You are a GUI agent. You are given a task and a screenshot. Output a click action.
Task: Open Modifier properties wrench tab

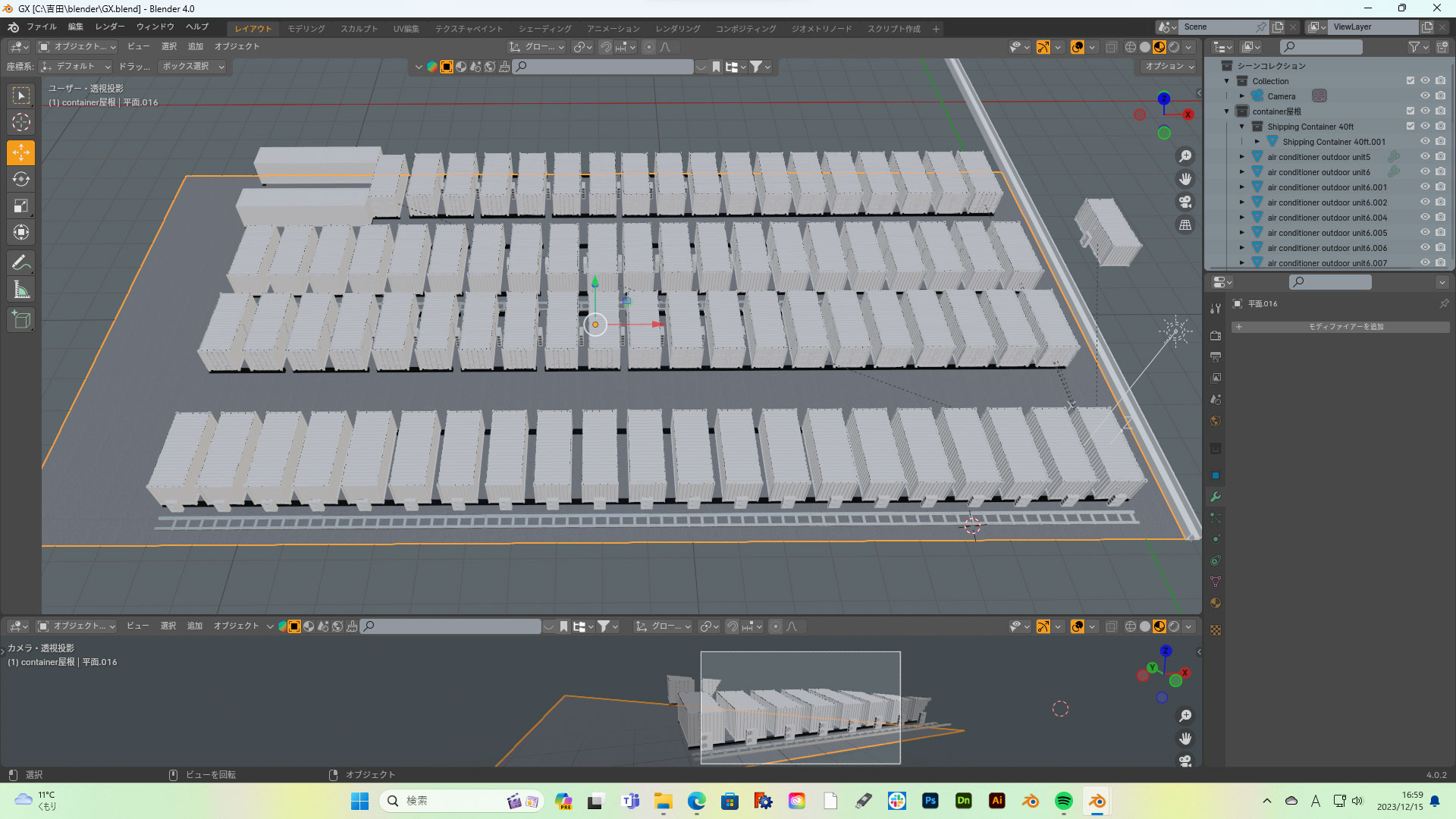1216,497
